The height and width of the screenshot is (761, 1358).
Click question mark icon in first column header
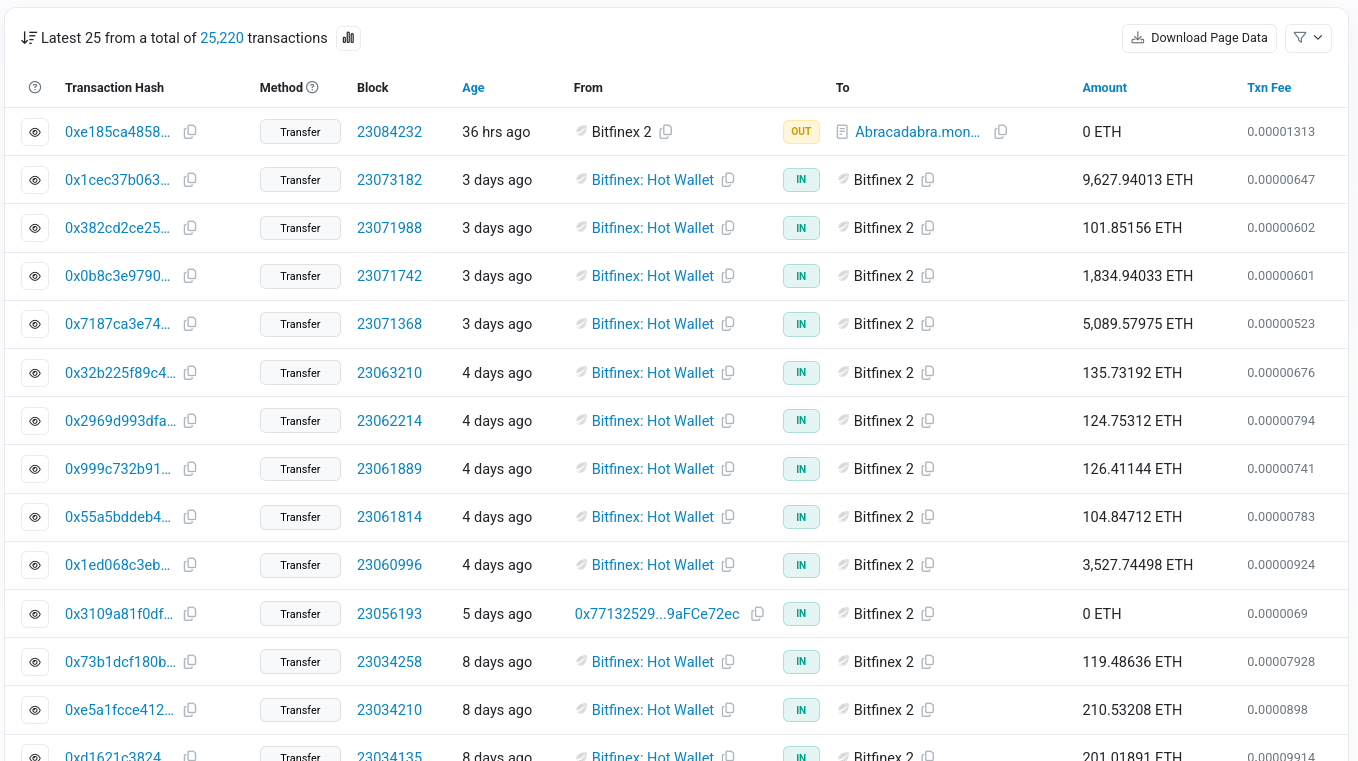(x=35, y=88)
